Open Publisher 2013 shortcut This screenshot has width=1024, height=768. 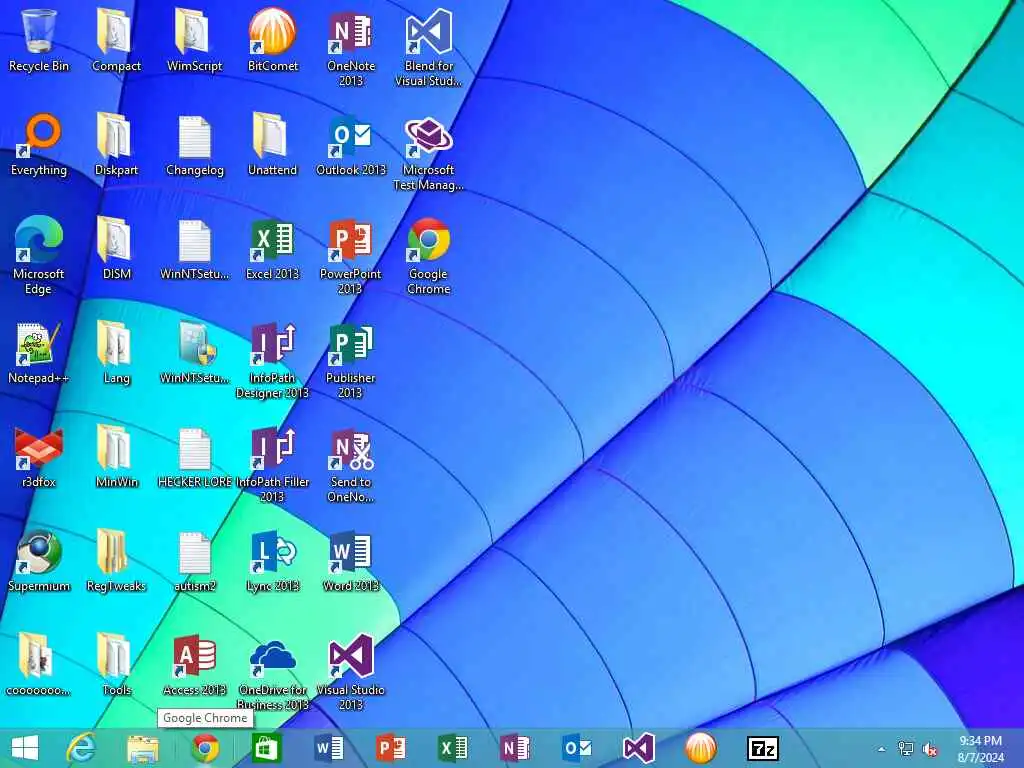point(351,359)
